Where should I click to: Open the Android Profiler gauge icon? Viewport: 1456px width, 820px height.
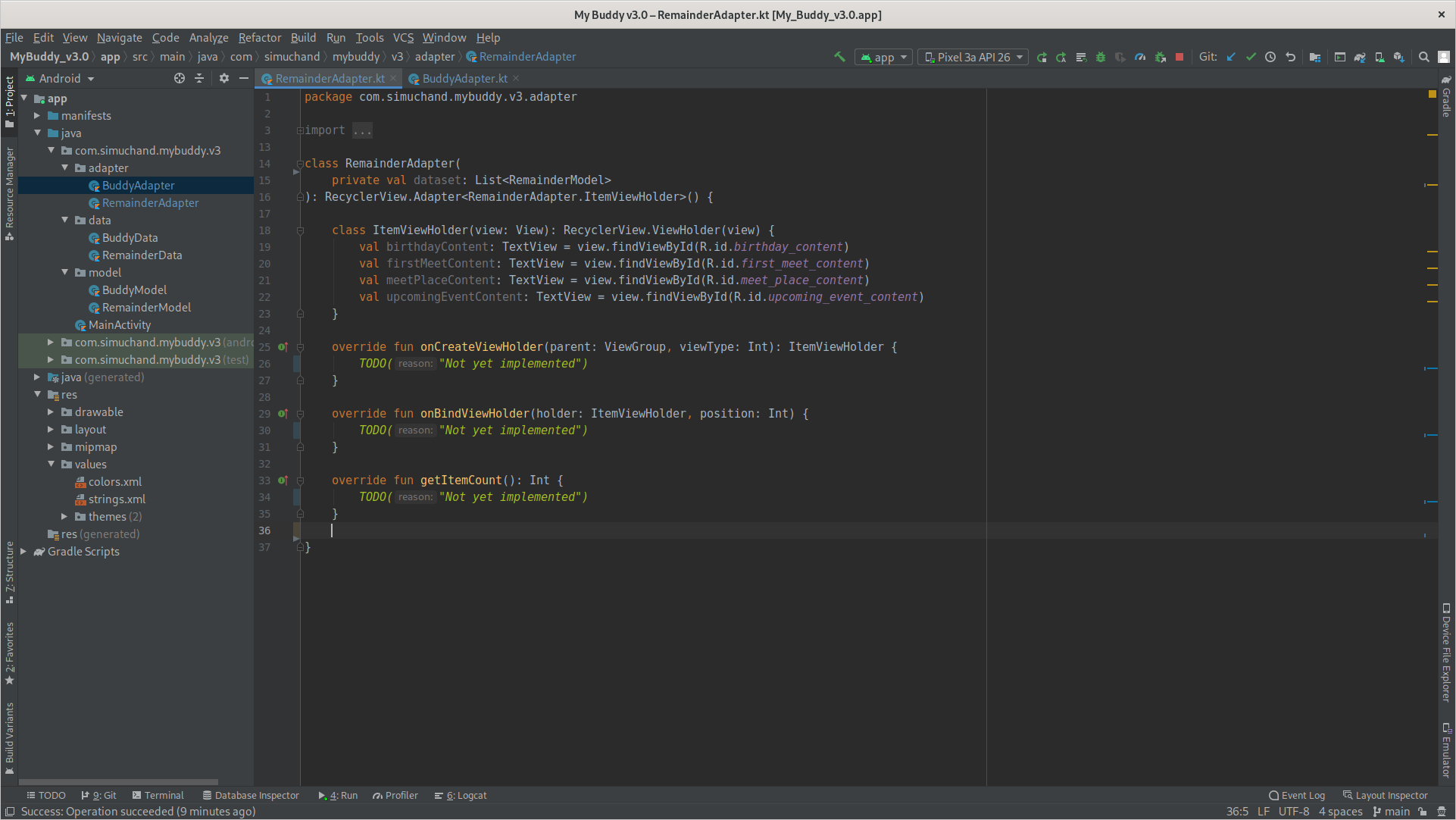coord(1140,57)
